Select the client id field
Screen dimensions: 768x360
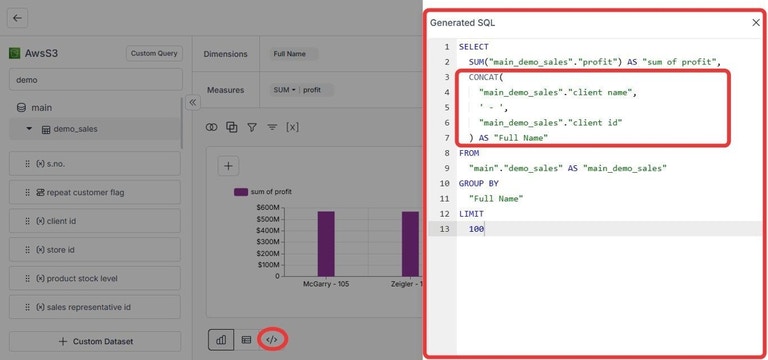click(x=95, y=221)
